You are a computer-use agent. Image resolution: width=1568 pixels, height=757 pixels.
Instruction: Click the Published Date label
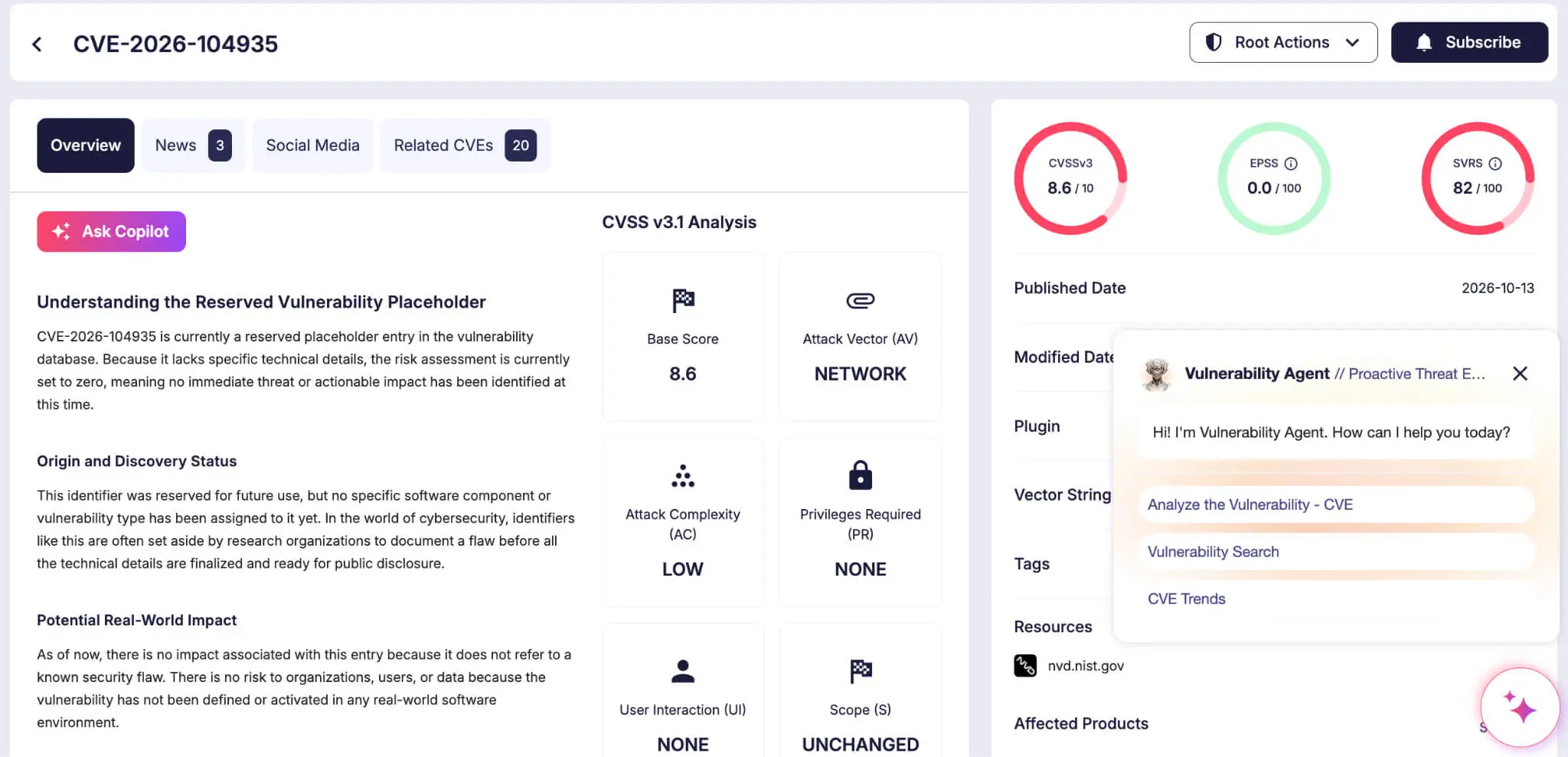click(1070, 289)
